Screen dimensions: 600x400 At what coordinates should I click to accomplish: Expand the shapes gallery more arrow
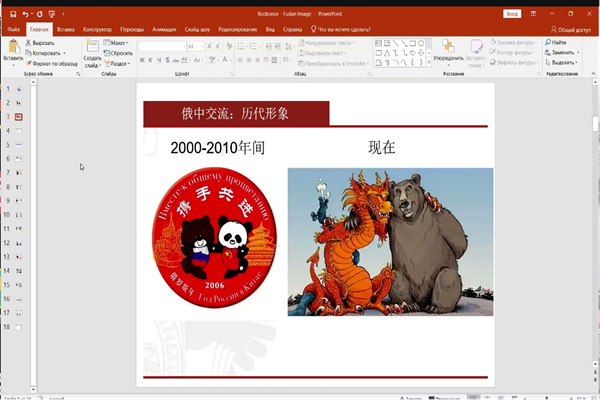(x=429, y=62)
